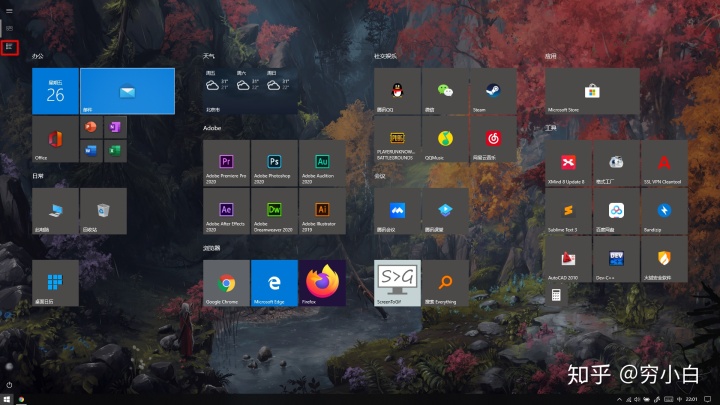Open the orange shield security software tile
Screen dimensions: 720x405
click(664, 259)
